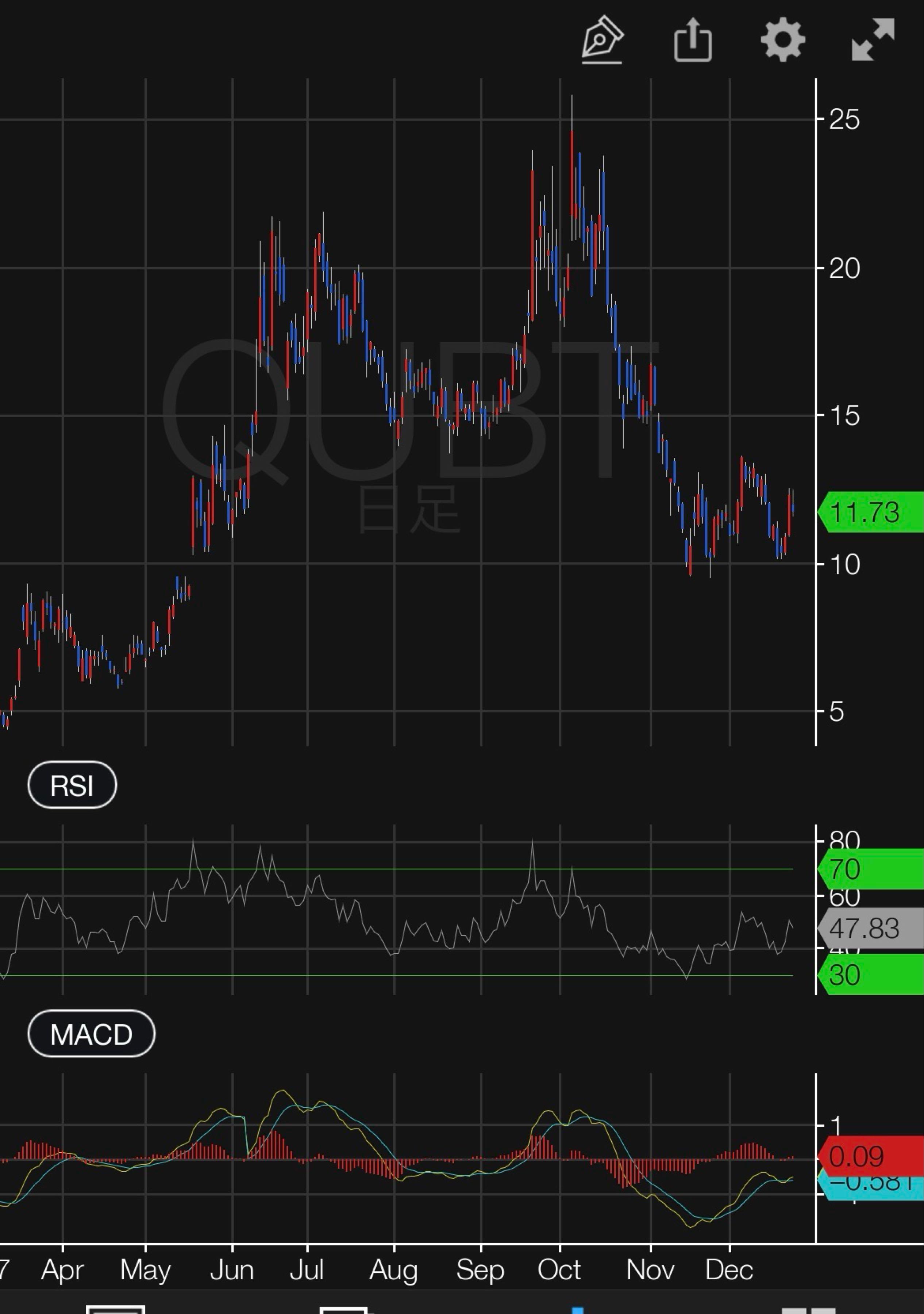924x1314 pixels.
Task: Click the Oct label on time axis
Action: [559, 1270]
